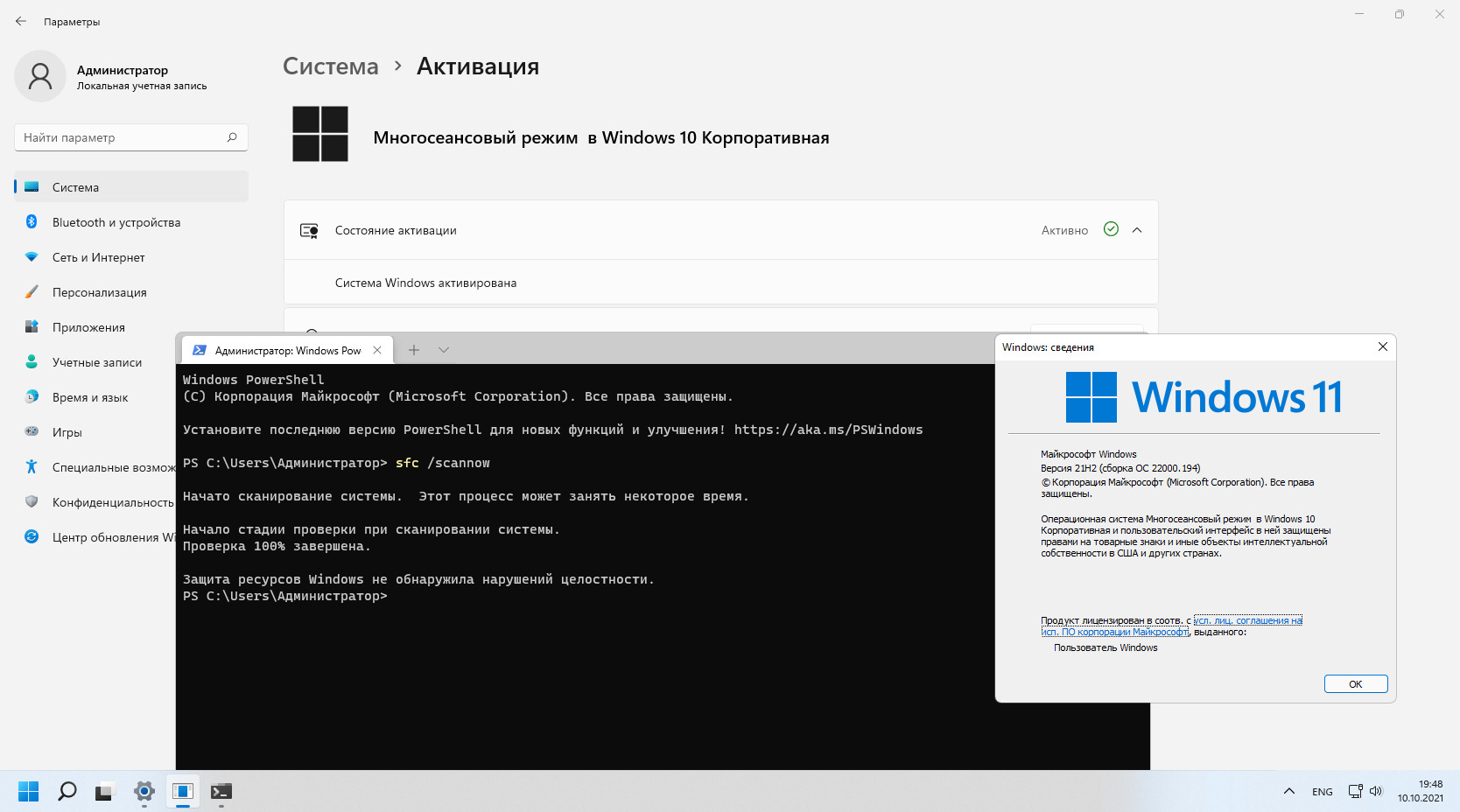Click the Приложения apps icon
The height and width of the screenshot is (812, 1460).
point(32,326)
